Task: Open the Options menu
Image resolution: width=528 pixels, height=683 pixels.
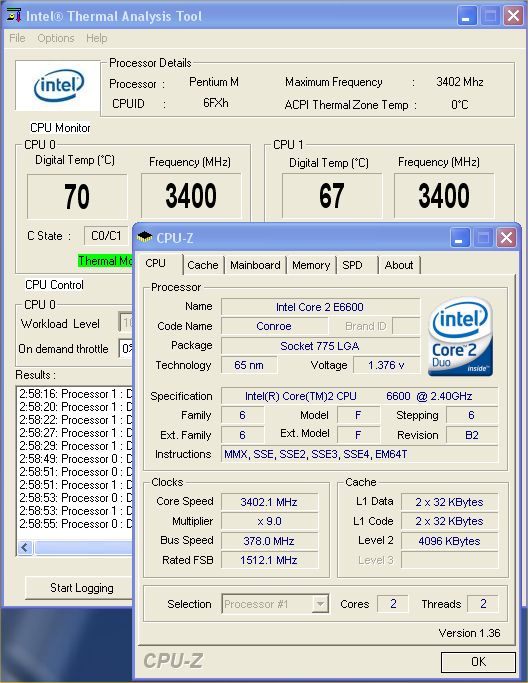Action: pos(56,38)
